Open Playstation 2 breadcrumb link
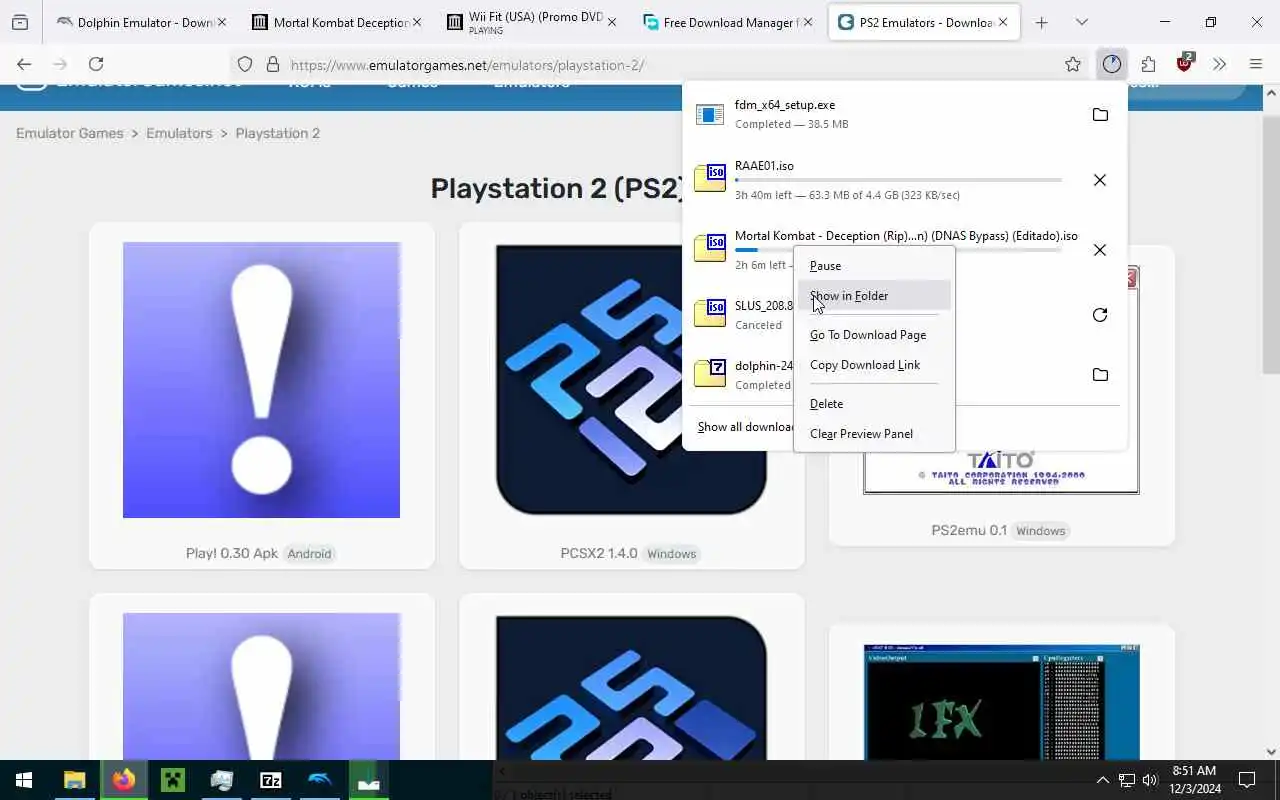 (278, 133)
